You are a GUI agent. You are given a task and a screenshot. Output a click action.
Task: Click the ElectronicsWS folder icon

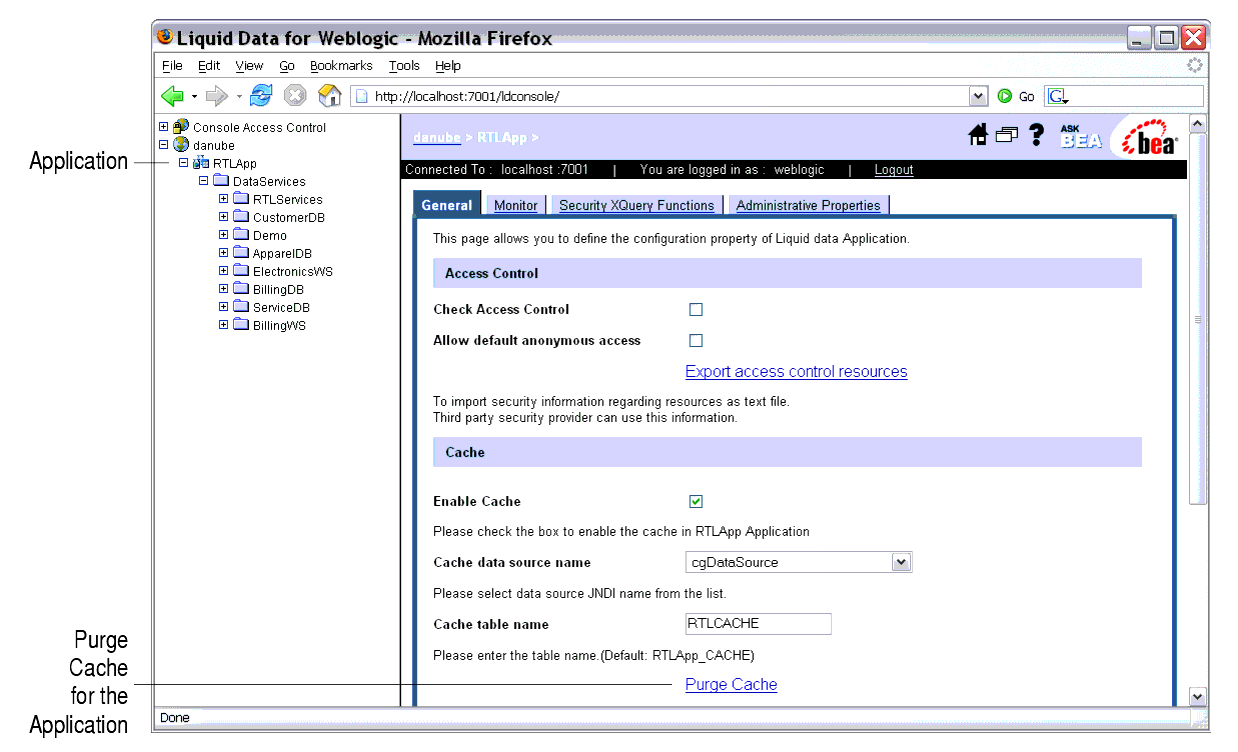tap(241, 271)
